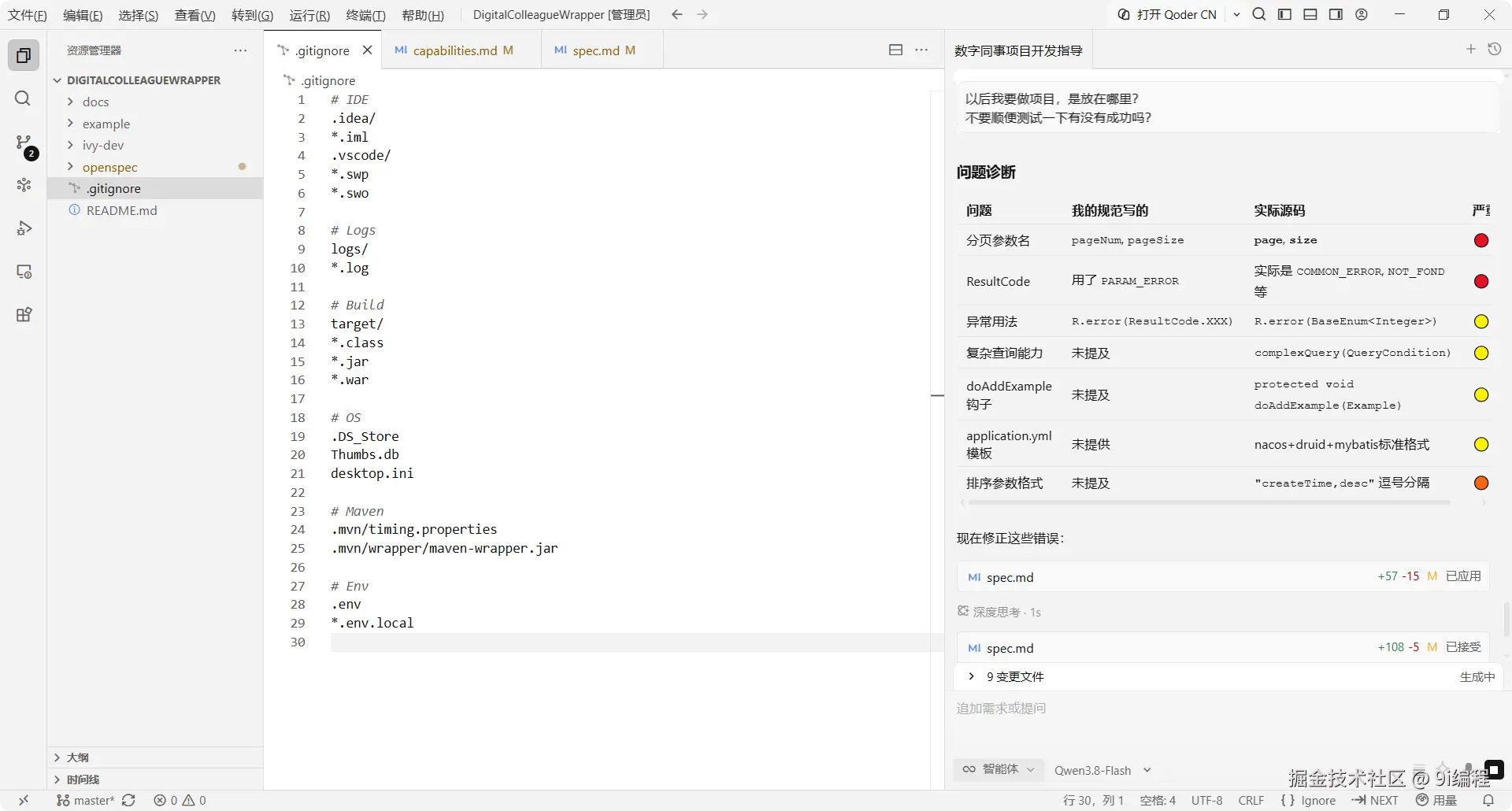
Task: Click the diagnosis table horizontal scrollbar
Action: tap(1209, 502)
